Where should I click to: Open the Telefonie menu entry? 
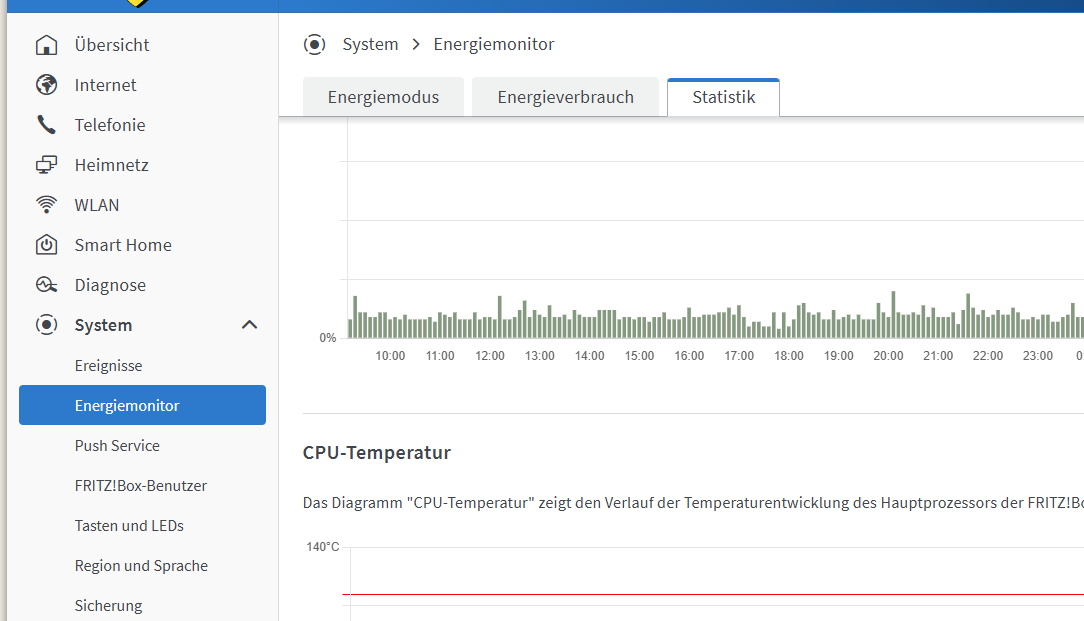point(110,125)
